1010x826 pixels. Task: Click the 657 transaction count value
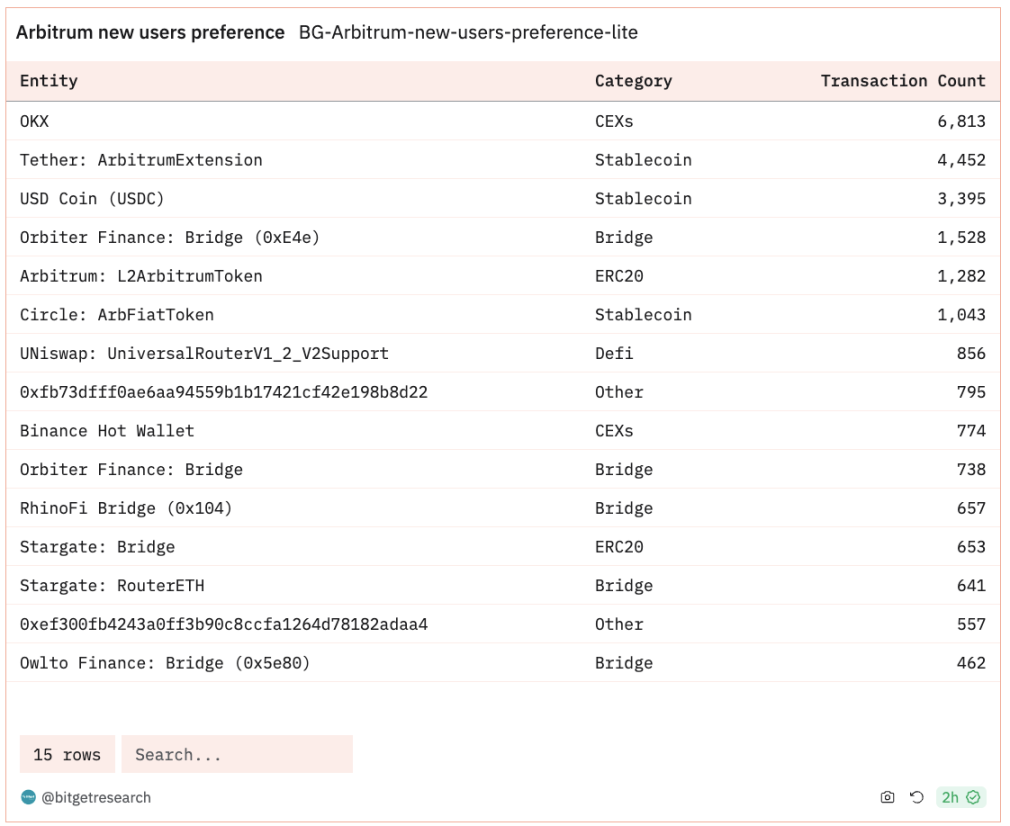click(971, 508)
